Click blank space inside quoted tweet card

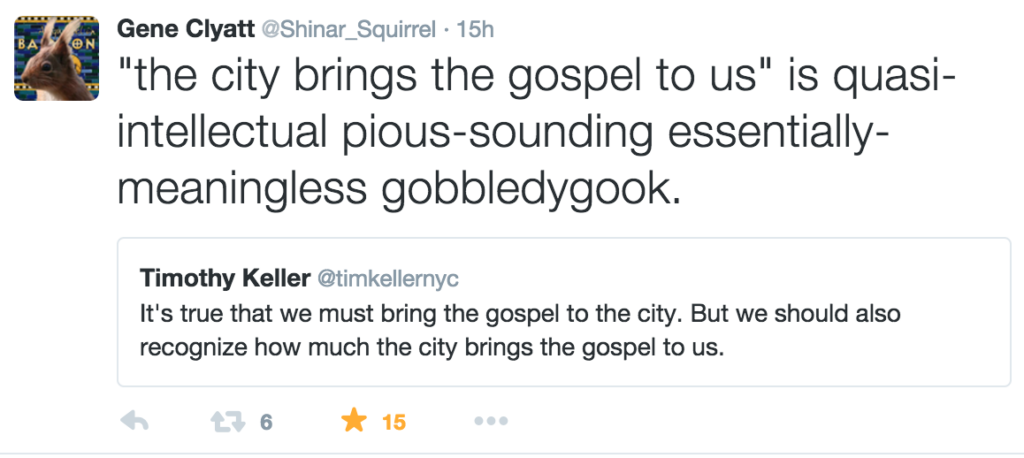pos(849,278)
